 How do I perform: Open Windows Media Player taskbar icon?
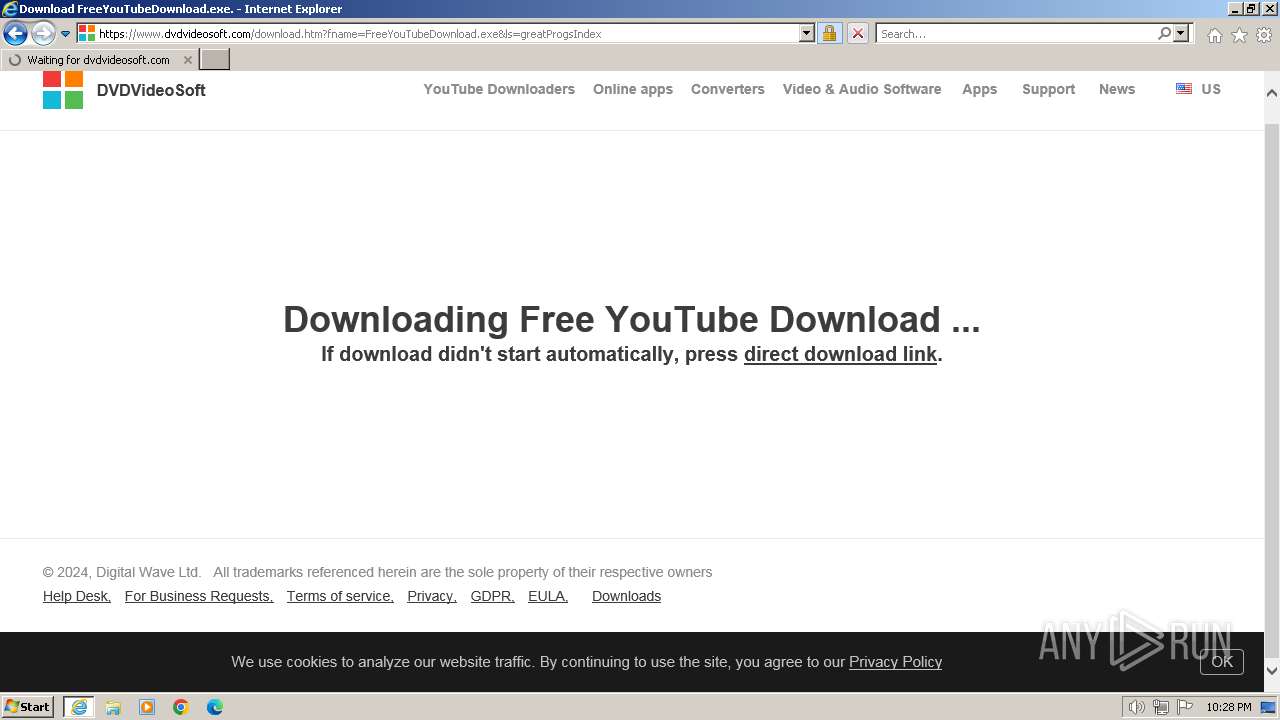(147, 707)
